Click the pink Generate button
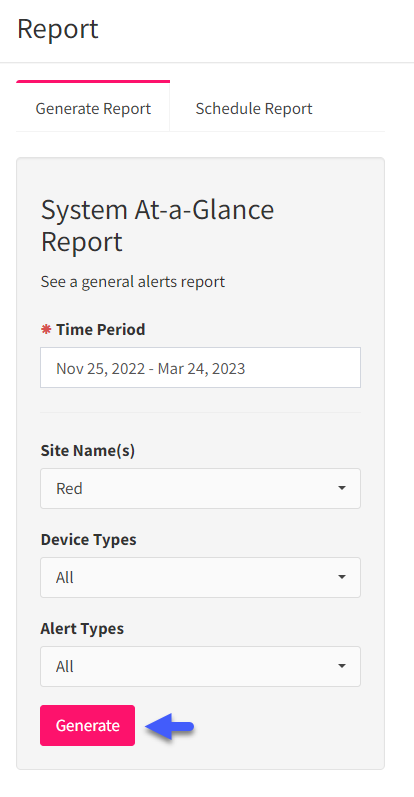This screenshot has height=797, width=414. [x=87, y=725]
